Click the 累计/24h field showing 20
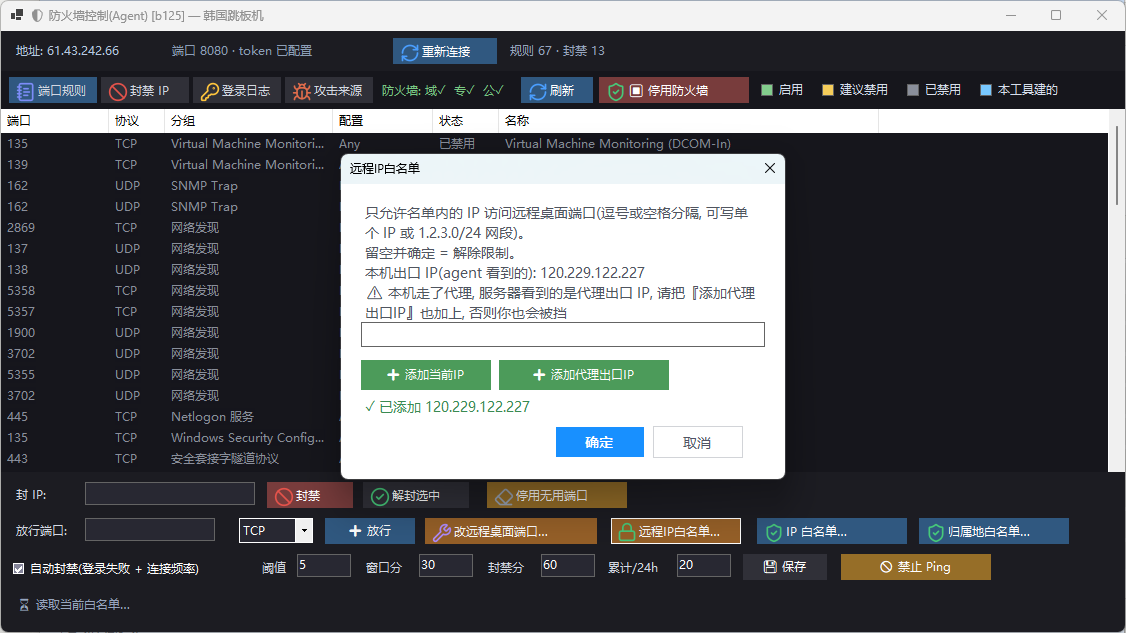Viewport: 1126px width, 633px height. tap(704, 565)
